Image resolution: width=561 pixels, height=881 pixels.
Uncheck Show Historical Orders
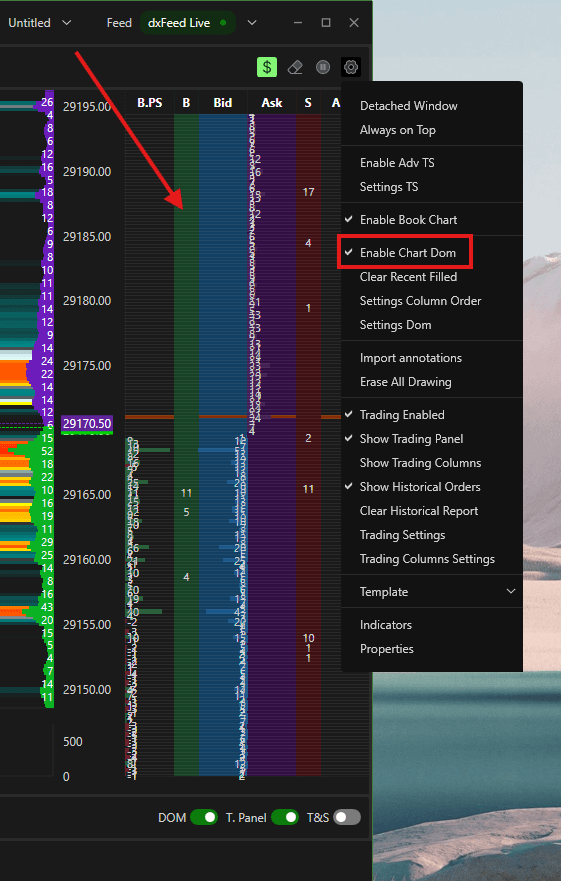(432, 487)
